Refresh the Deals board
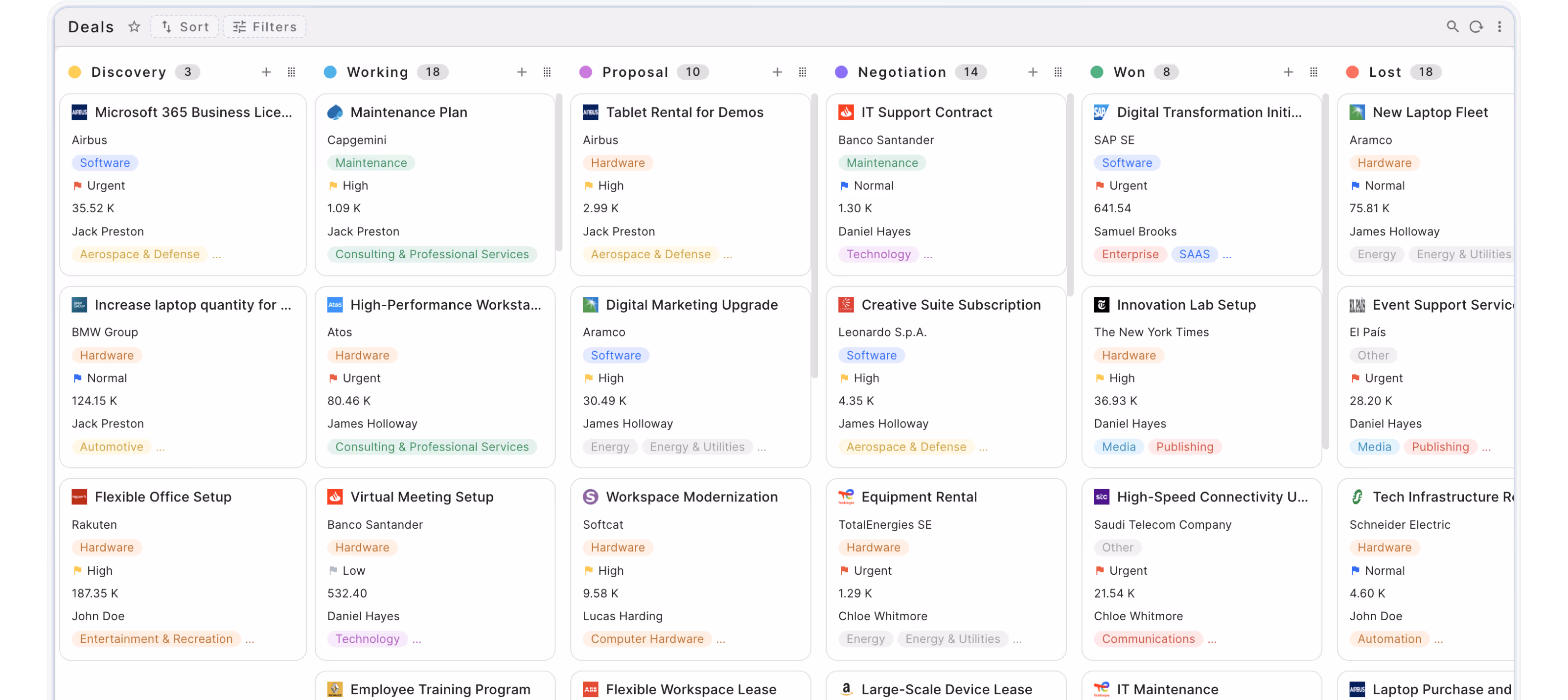Image resolution: width=1568 pixels, height=700 pixels. pos(1476,27)
